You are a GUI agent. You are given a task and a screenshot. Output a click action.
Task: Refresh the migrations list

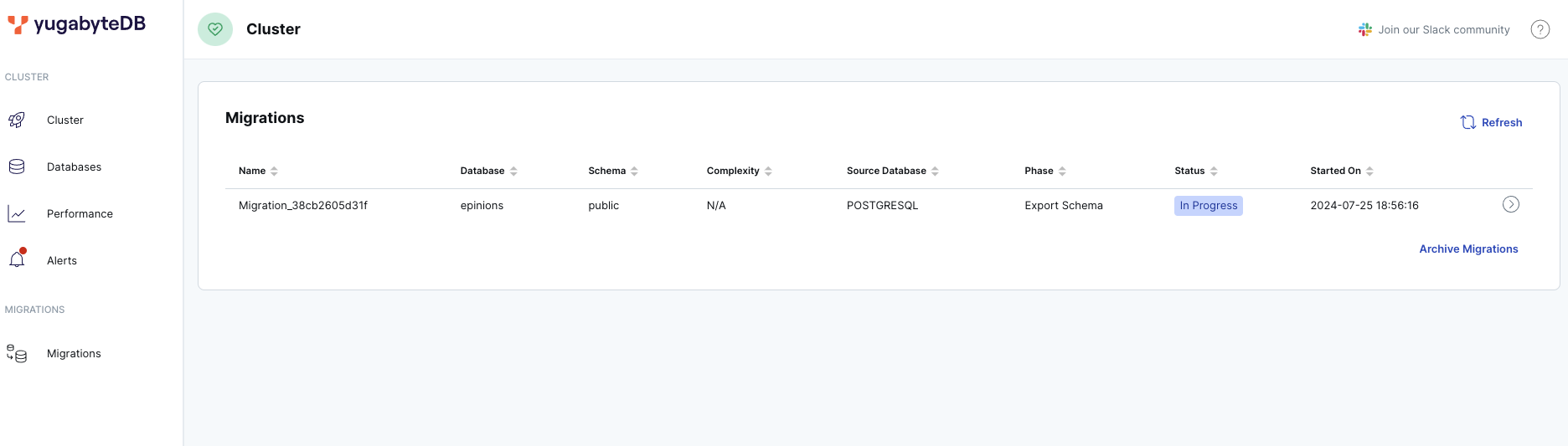(1491, 122)
